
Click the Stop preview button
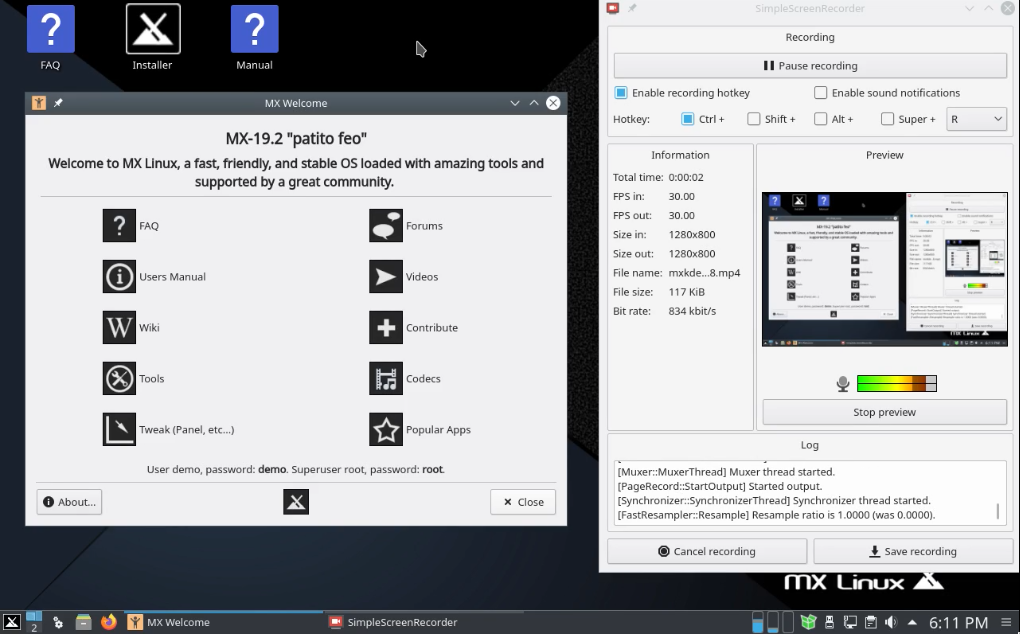click(x=884, y=411)
